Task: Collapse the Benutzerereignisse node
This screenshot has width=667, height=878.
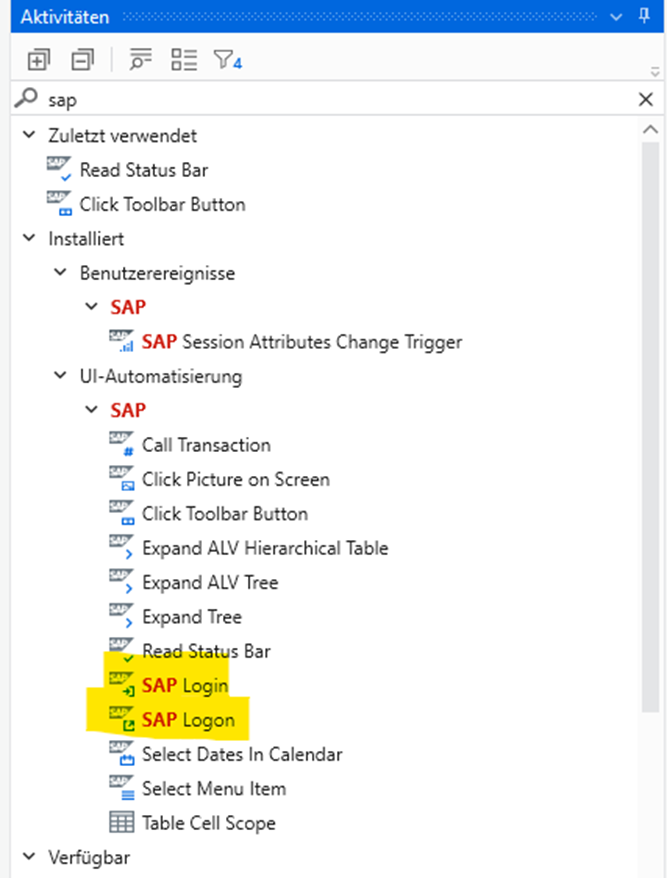Action: [x=60, y=273]
